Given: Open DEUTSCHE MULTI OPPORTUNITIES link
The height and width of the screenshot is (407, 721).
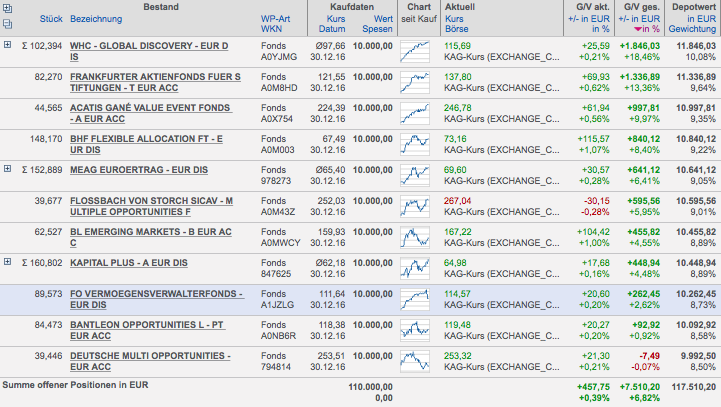Looking at the screenshot, I should 150,361.
